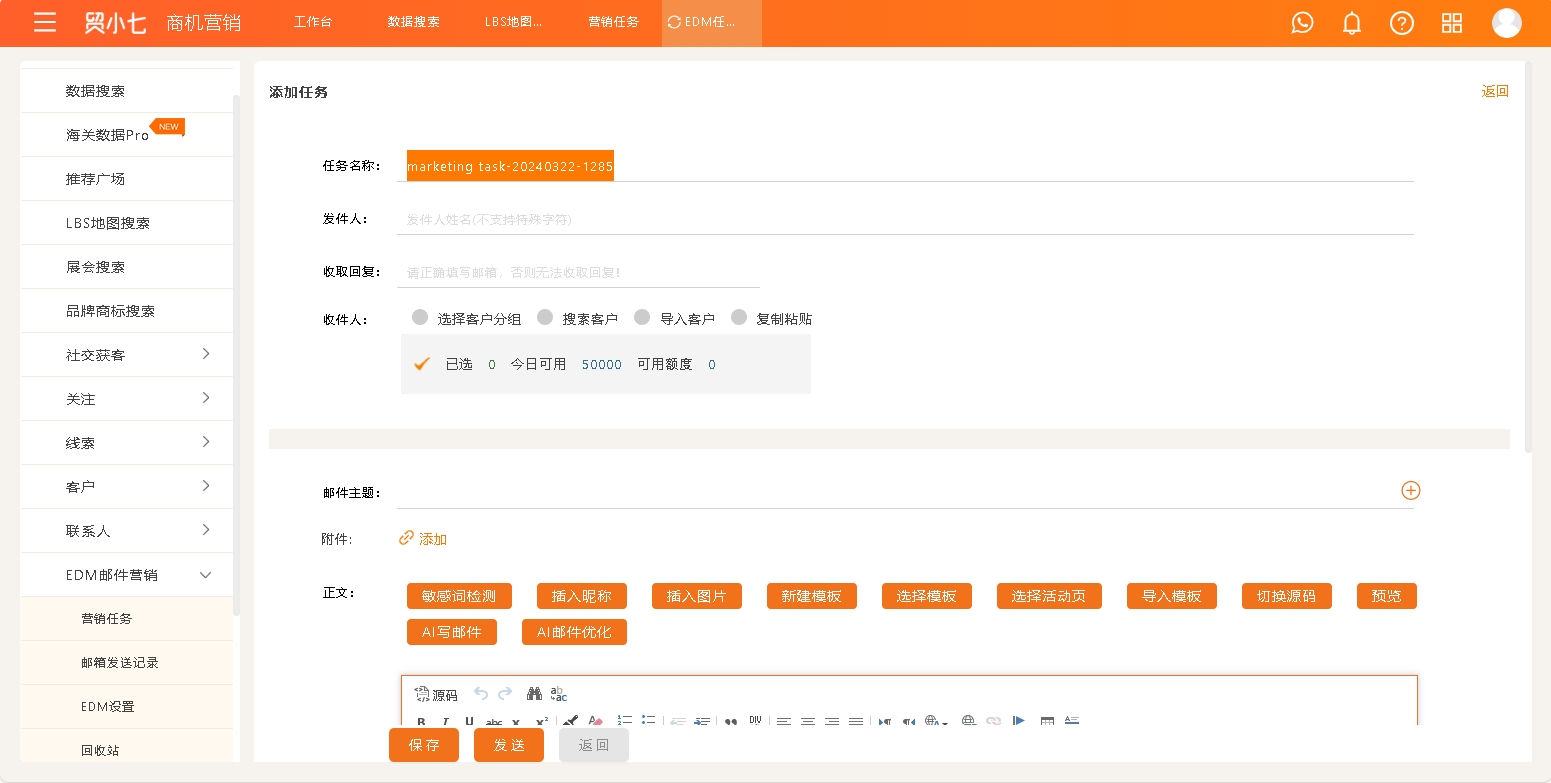Click the 保存 button
The height and width of the screenshot is (783, 1551).
pyautogui.click(x=424, y=745)
